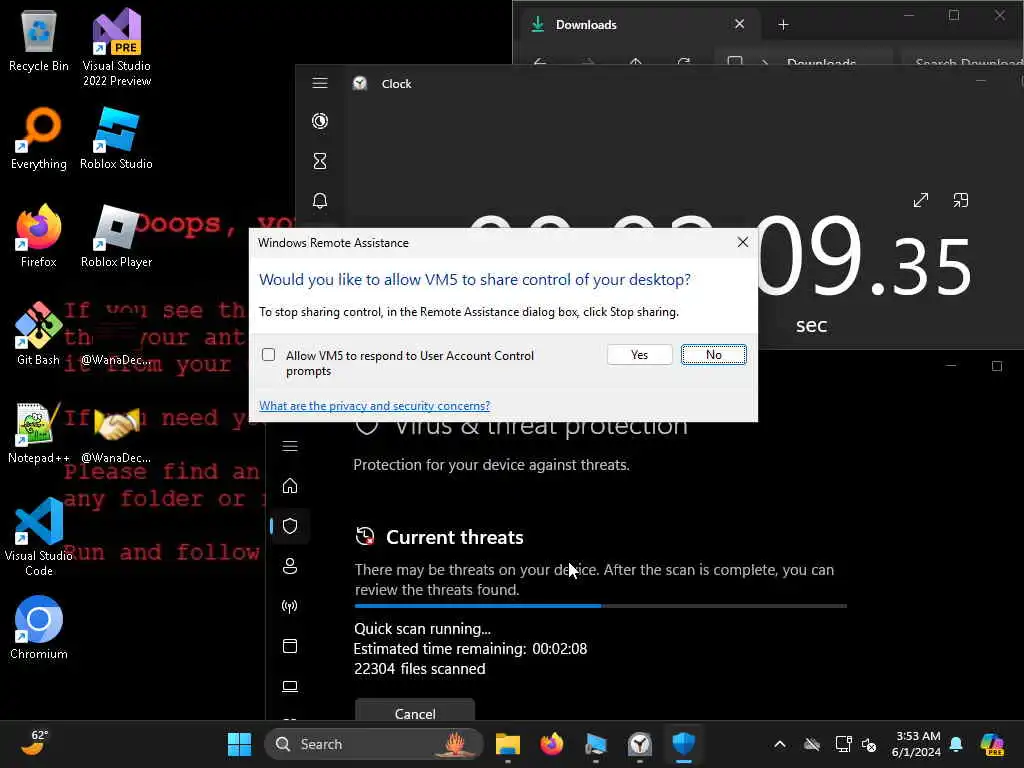The width and height of the screenshot is (1024, 768).
Task: Open Visual Studio 2022 Preview shortcut
Action: tap(116, 48)
